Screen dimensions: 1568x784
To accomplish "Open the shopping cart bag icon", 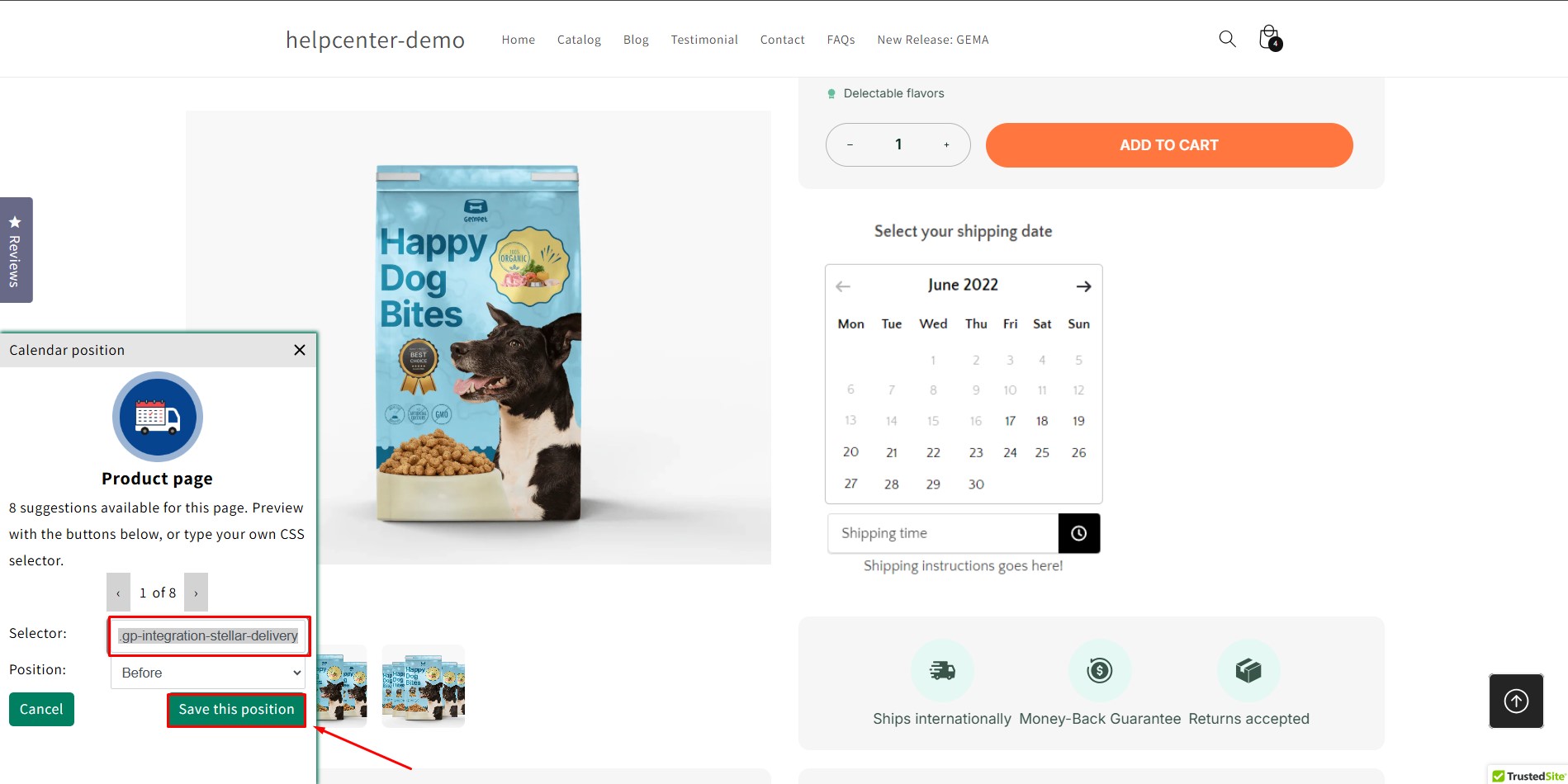I will click(x=1270, y=38).
